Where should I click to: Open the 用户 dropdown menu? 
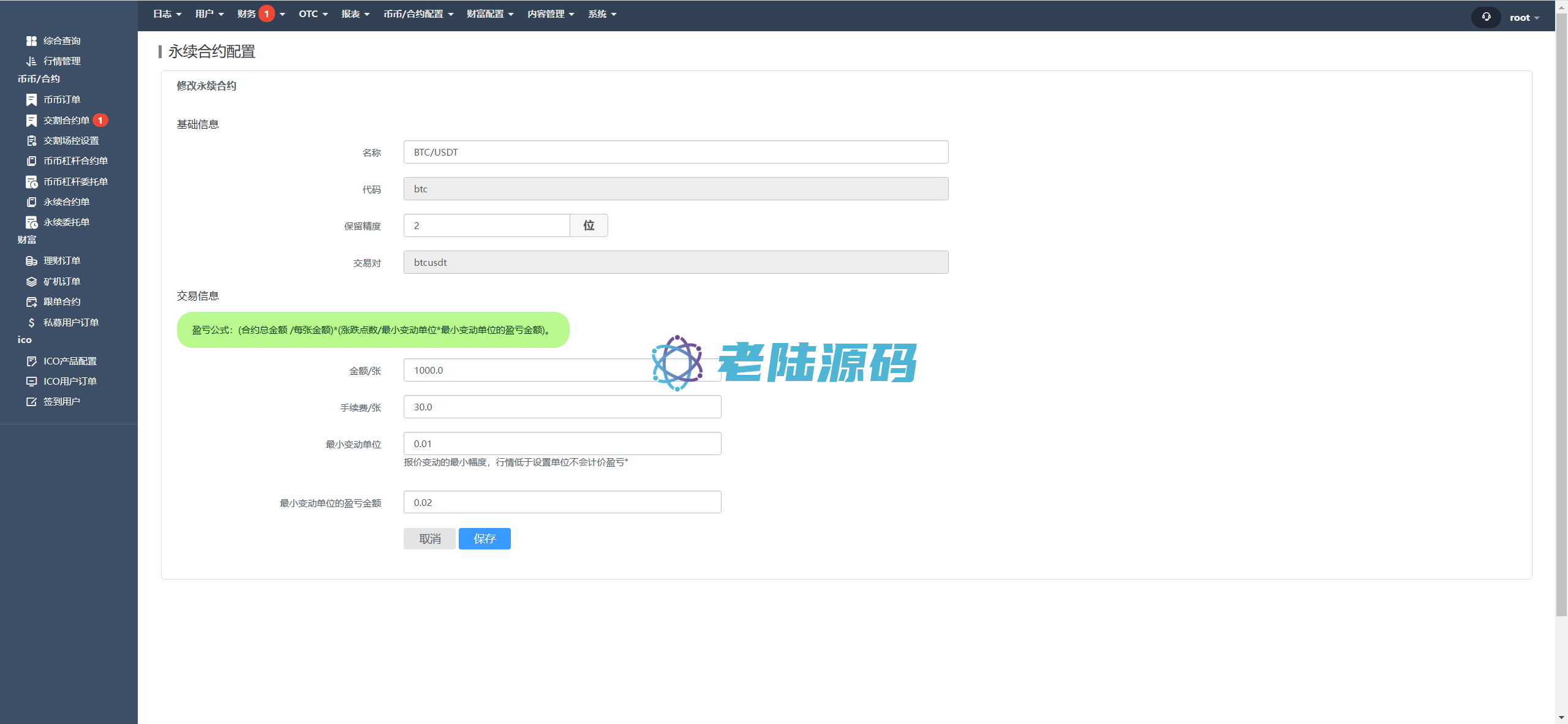tap(209, 14)
